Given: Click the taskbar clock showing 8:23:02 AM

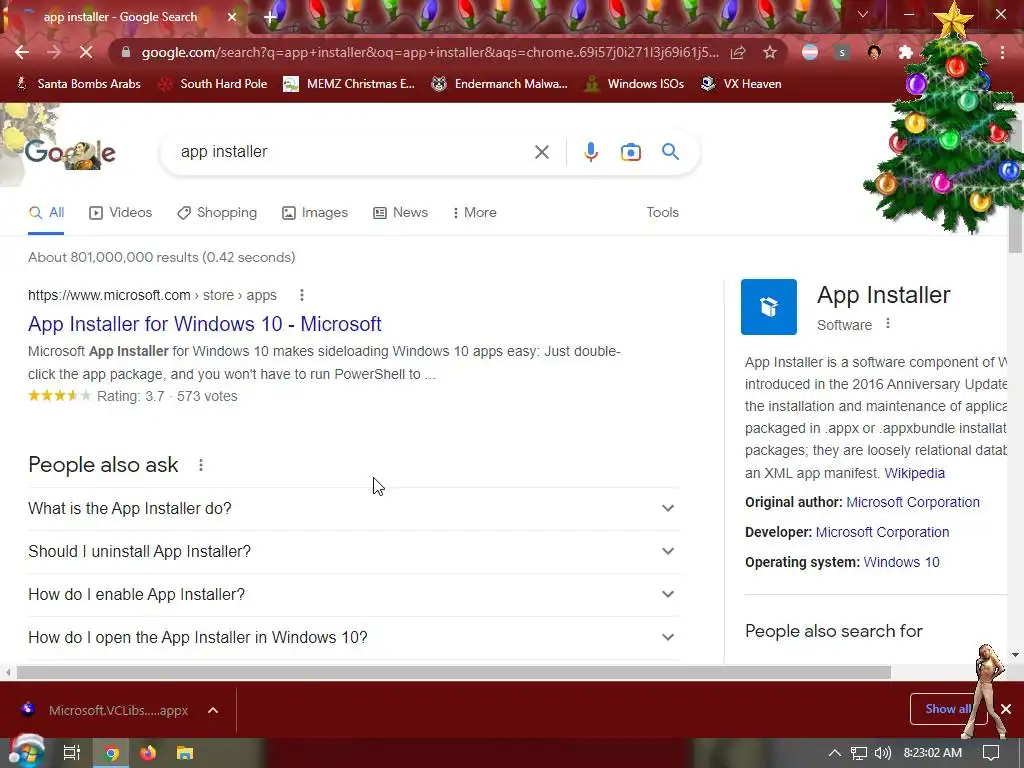Looking at the screenshot, I should tap(933, 753).
